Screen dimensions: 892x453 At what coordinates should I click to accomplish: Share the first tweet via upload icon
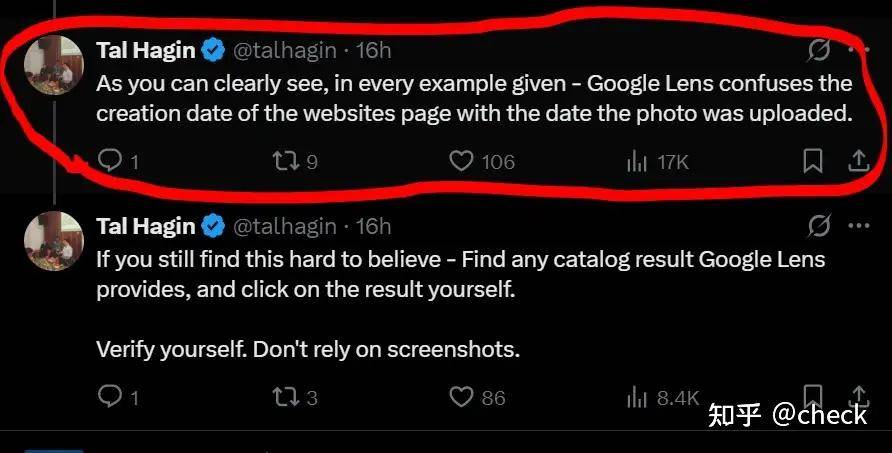pos(858,162)
